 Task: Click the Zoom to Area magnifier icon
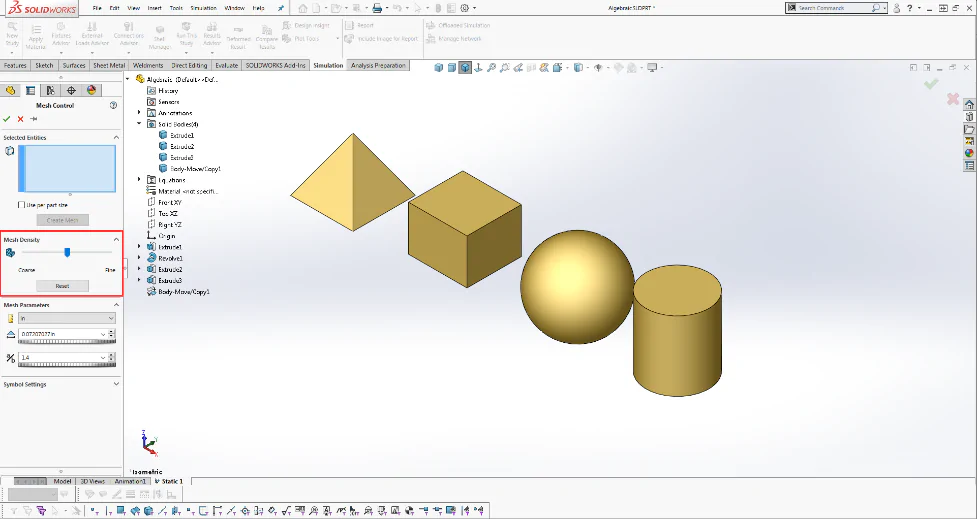(505, 67)
